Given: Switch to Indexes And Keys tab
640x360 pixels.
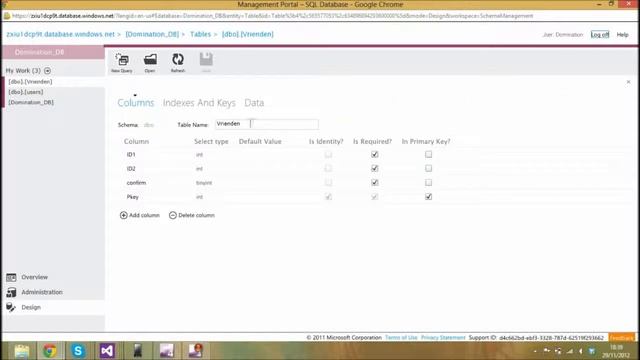Looking at the screenshot, I should tap(199, 103).
